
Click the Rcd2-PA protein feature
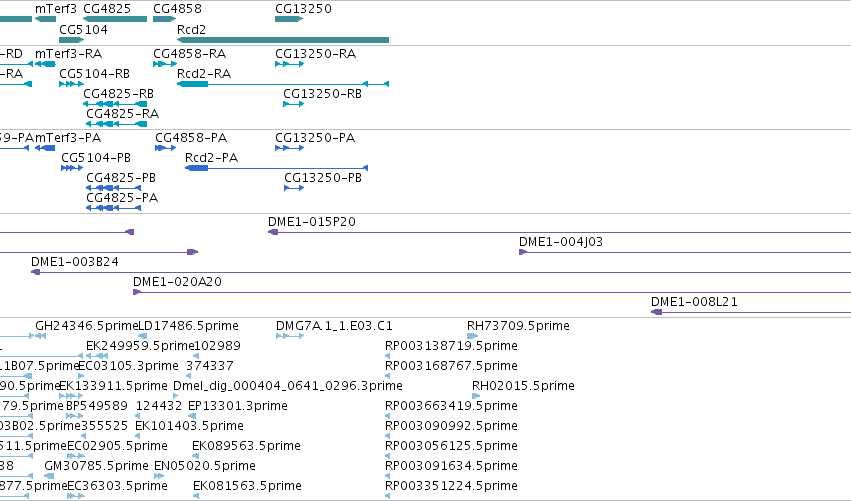tap(276, 168)
